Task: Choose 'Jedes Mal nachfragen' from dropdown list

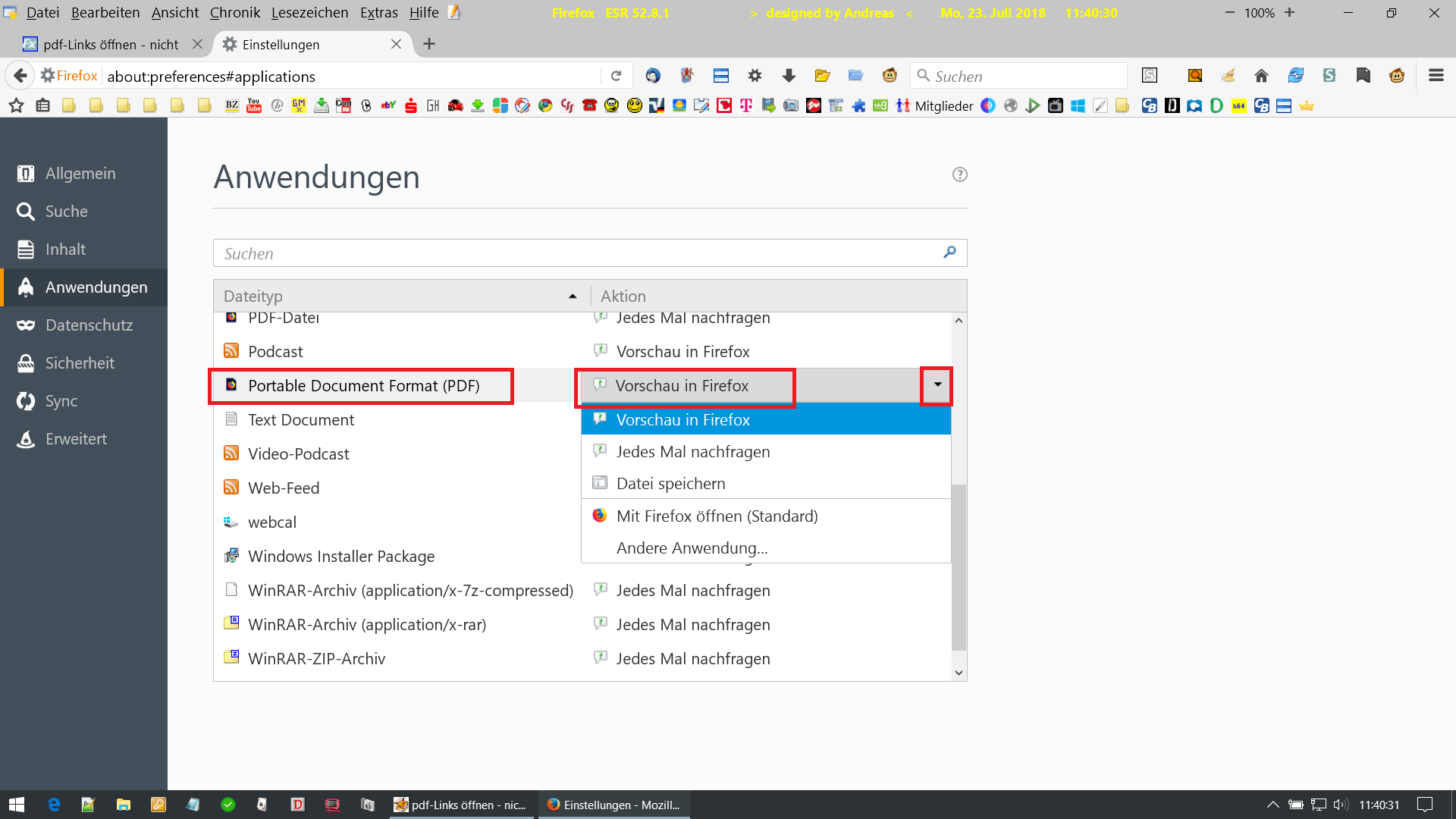Action: 692,452
